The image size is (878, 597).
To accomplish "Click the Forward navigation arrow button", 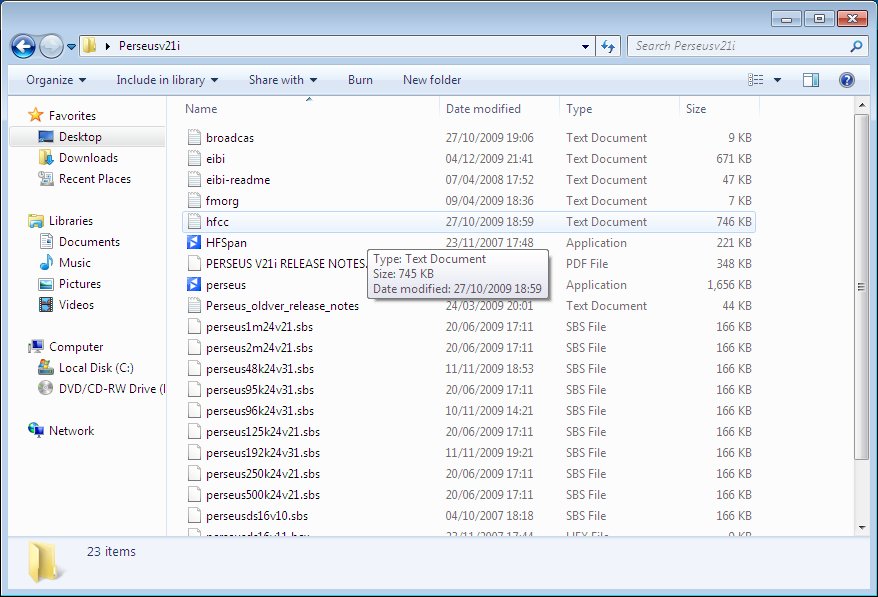I will tap(51, 46).
